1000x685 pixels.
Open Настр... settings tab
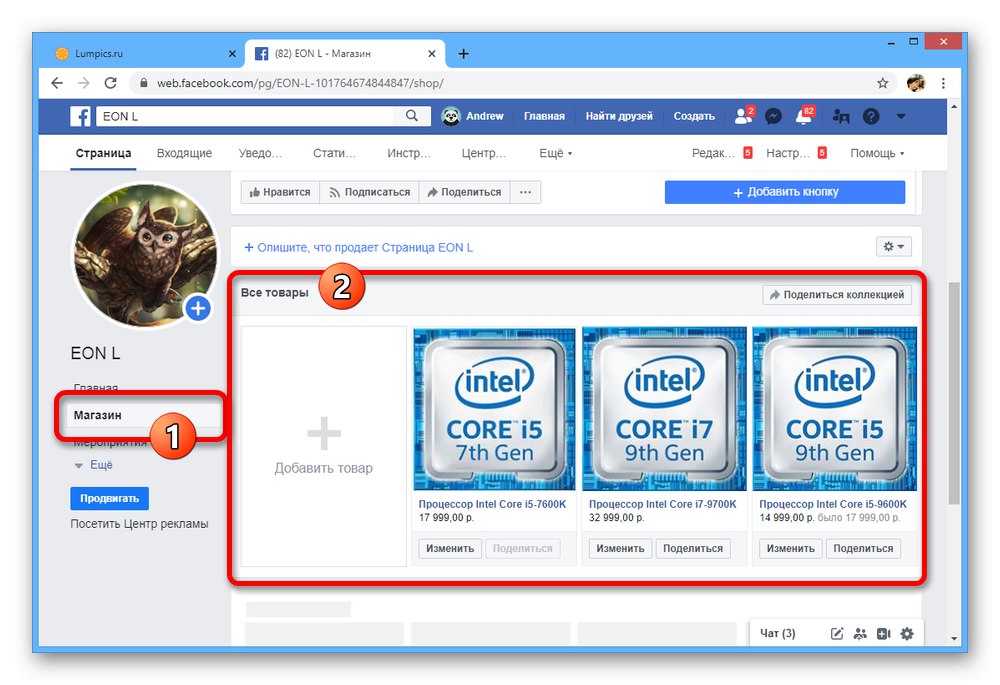[797, 153]
